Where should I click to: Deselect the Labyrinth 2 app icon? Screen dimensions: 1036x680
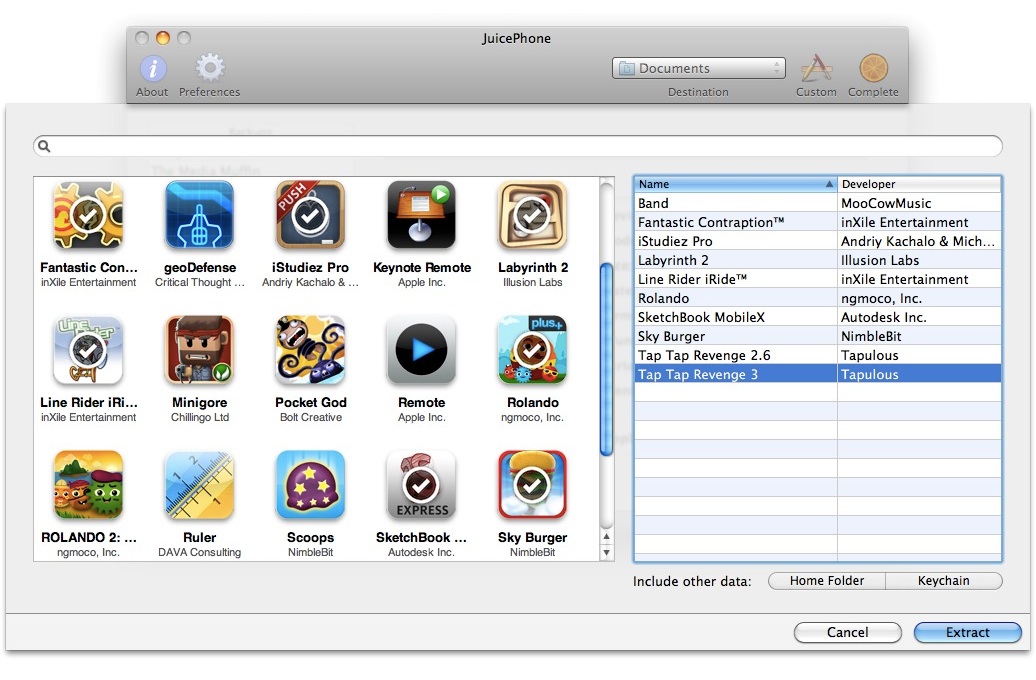coord(533,215)
